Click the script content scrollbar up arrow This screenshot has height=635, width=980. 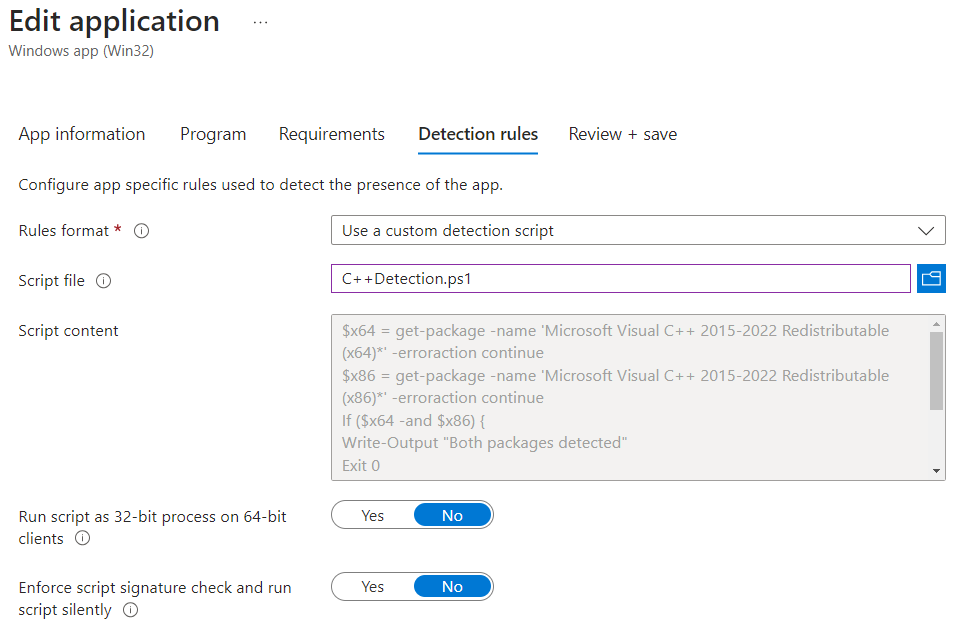click(x=937, y=324)
